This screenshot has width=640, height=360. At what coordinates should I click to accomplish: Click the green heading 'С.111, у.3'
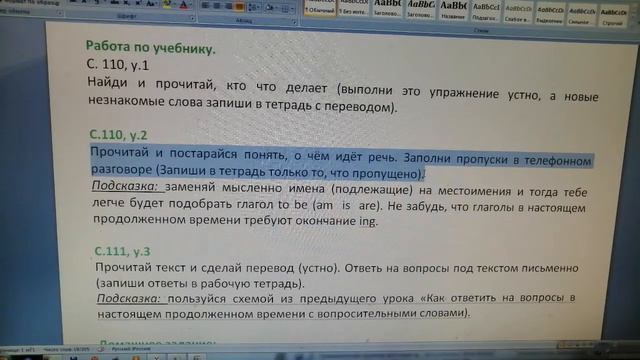coord(122,251)
